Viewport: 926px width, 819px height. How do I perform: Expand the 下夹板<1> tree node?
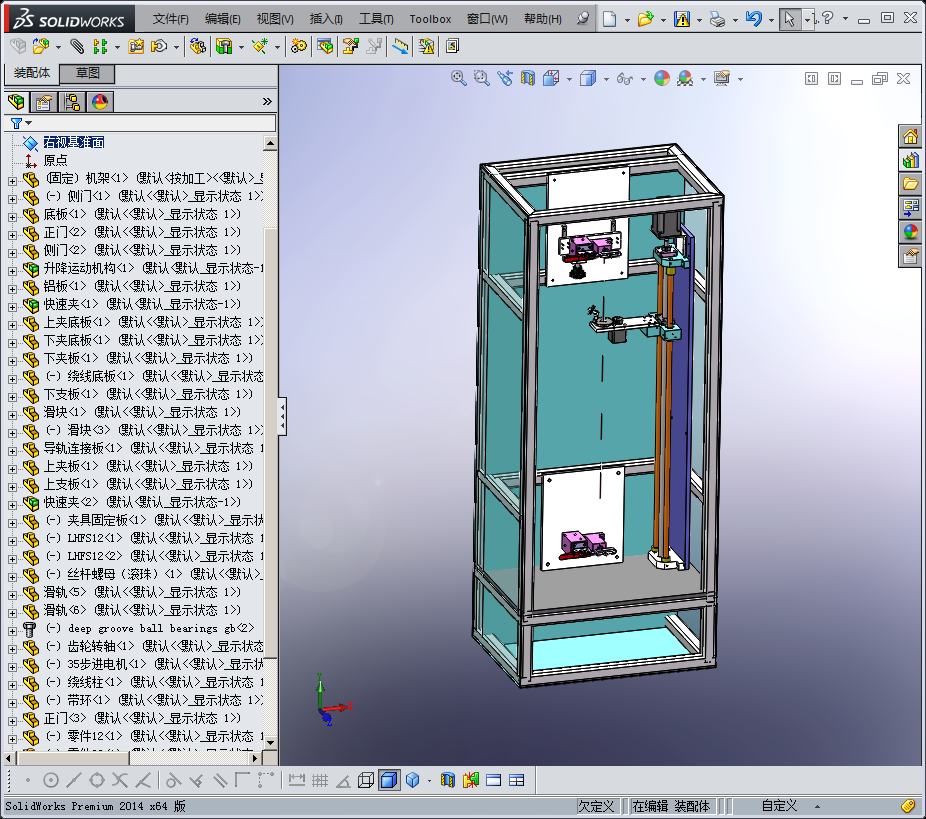[12, 361]
